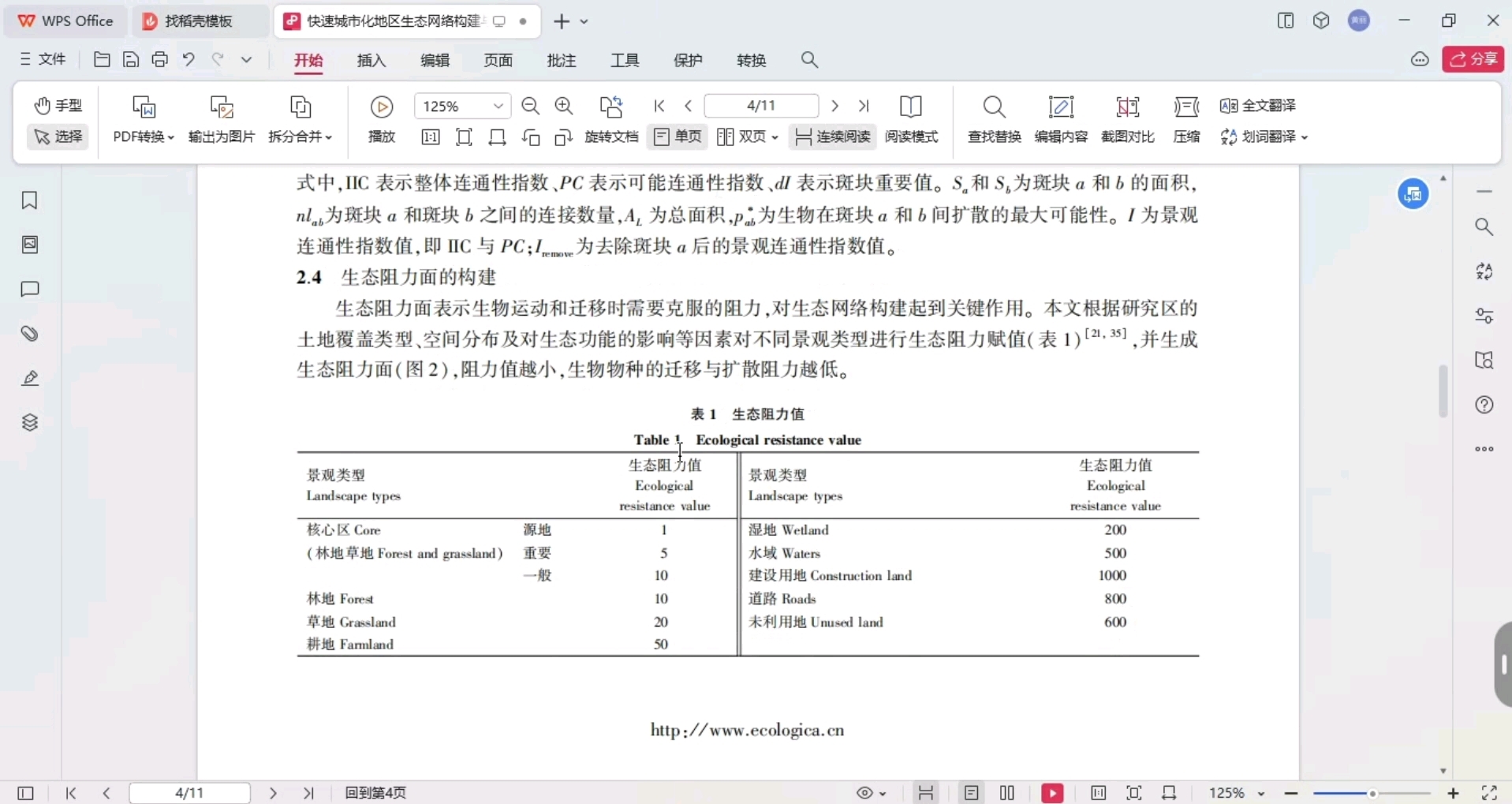Click 压缩 compress tool
The height and width of the screenshot is (804, 1512).
pyautogui.click(x=1186, y=120)
